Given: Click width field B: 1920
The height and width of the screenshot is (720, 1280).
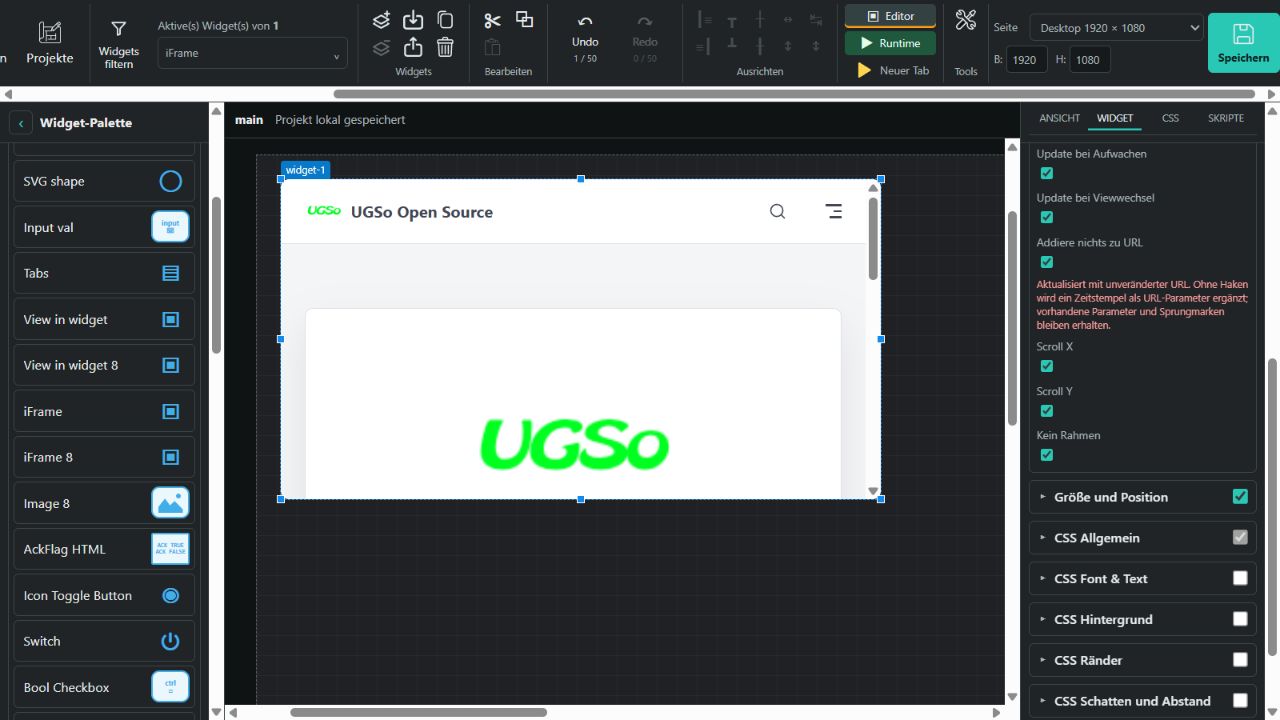Looking at the screenshot, I should pos(1026,60).
